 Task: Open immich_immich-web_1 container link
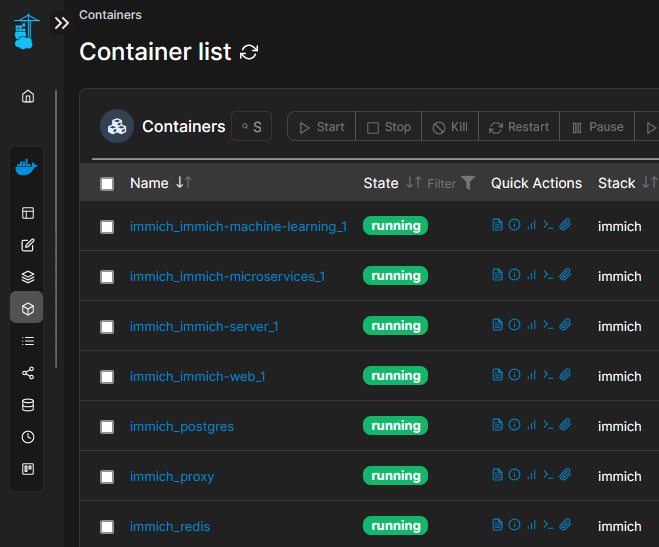(x=198, y=376)
